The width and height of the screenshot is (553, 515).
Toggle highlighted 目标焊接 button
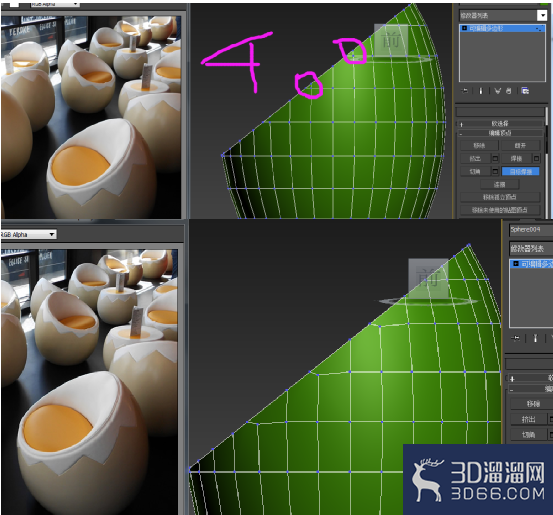coord(521,171)
